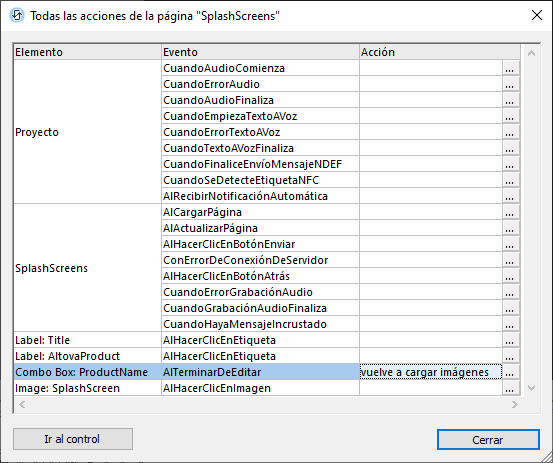Click the horizontal scrollbar right arrow
The height and width of the screenshot is (463, 553).
point(515,404)
